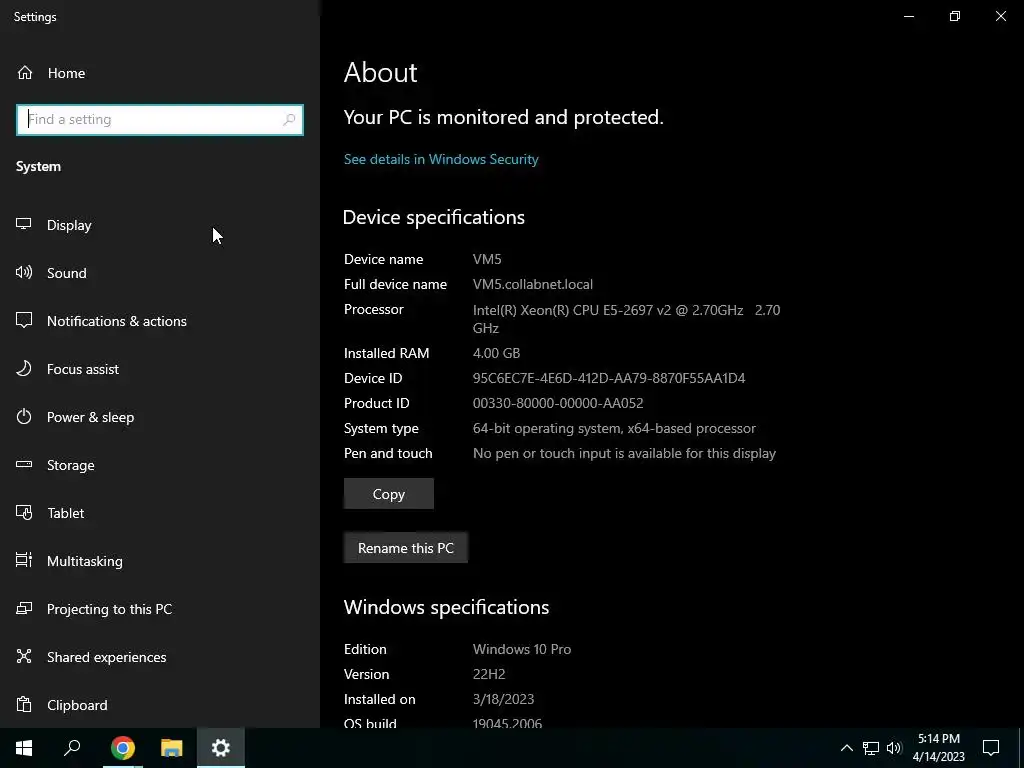Open Multitasking settings label
Screen dimensions: 1024x768
pos(84,561)
